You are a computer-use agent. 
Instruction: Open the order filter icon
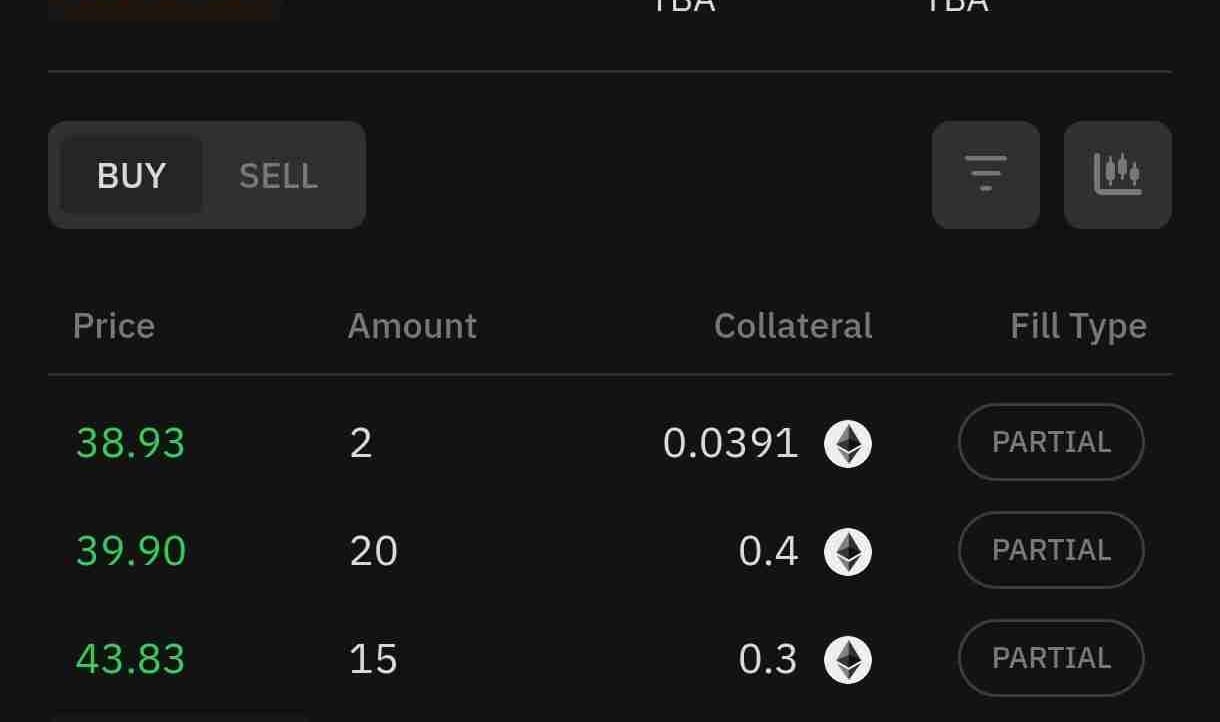[x=985, y=175]
